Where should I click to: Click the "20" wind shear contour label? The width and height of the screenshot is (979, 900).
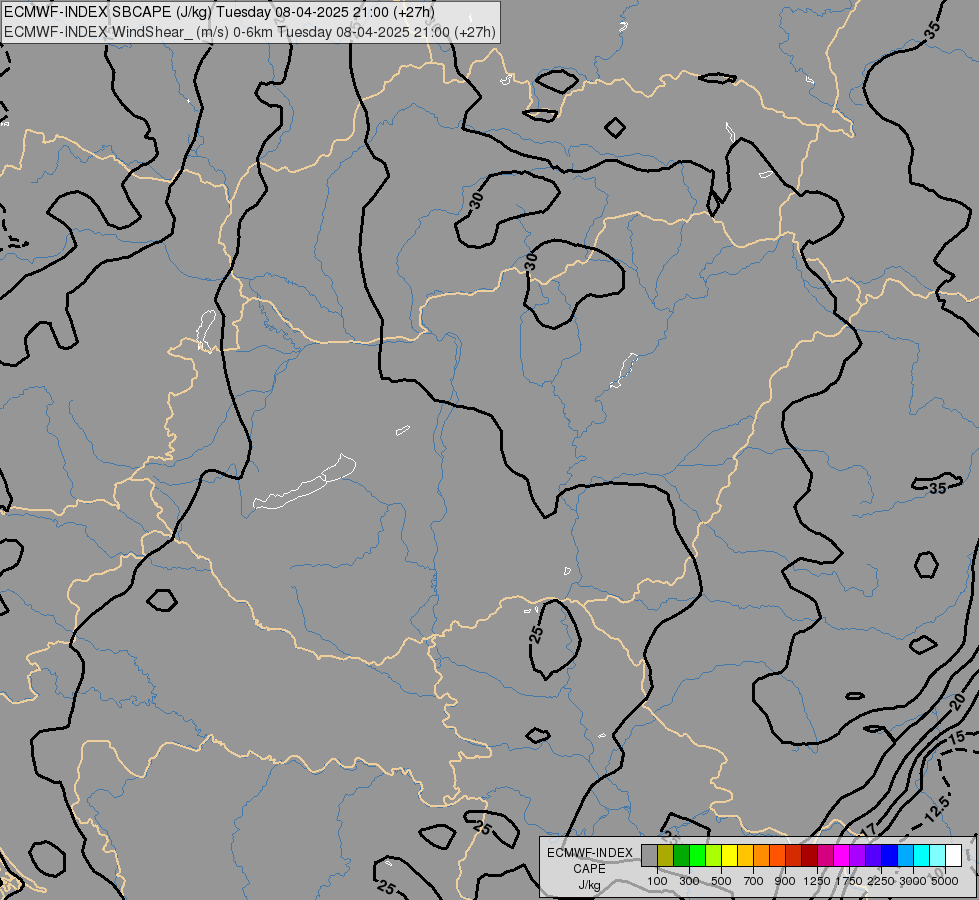(x=958, y=702)
